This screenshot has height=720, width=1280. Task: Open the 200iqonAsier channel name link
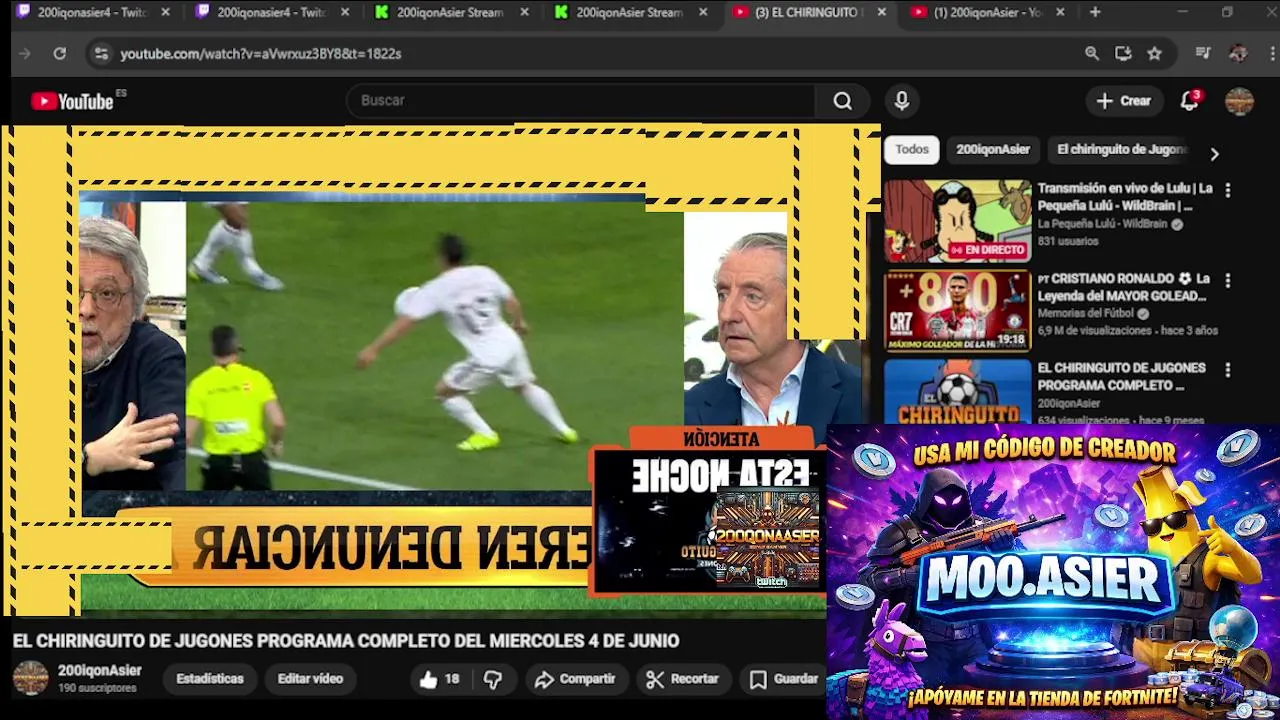(x=99, y=671)
